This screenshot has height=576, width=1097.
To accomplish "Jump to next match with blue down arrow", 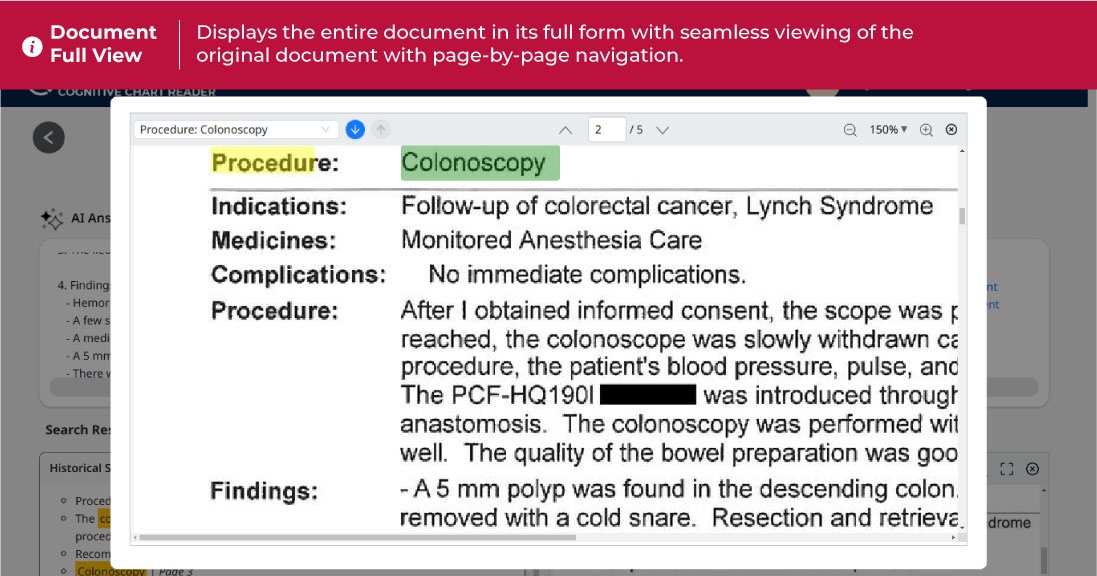I will point(355,130).
